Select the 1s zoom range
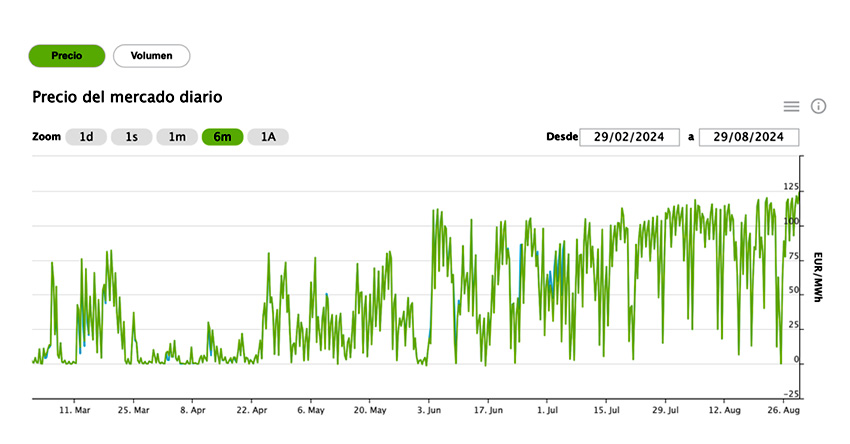The image size is (850, 444). 131,137
